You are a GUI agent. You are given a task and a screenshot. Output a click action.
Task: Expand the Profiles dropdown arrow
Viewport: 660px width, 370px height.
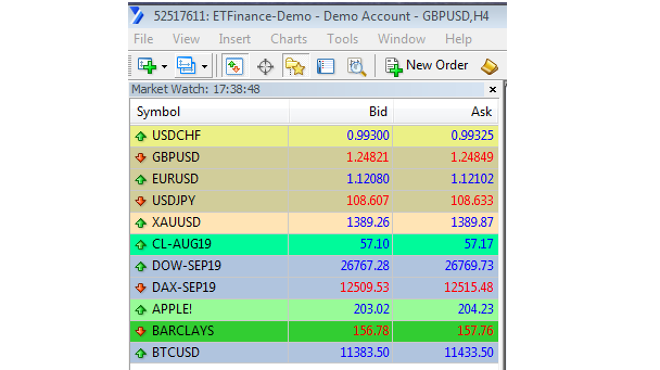click(x=205, y=67)
